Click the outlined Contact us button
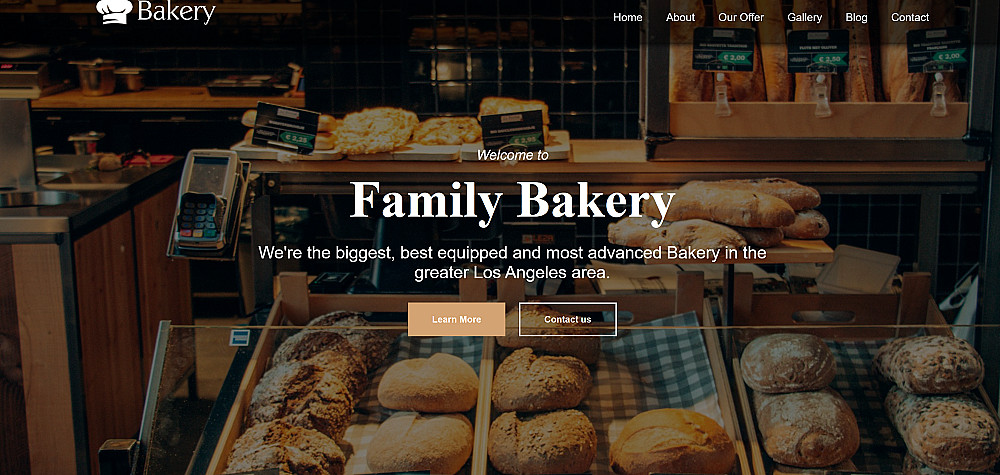1000x475 pixels. pyautogui.click(x=568, y=319)
